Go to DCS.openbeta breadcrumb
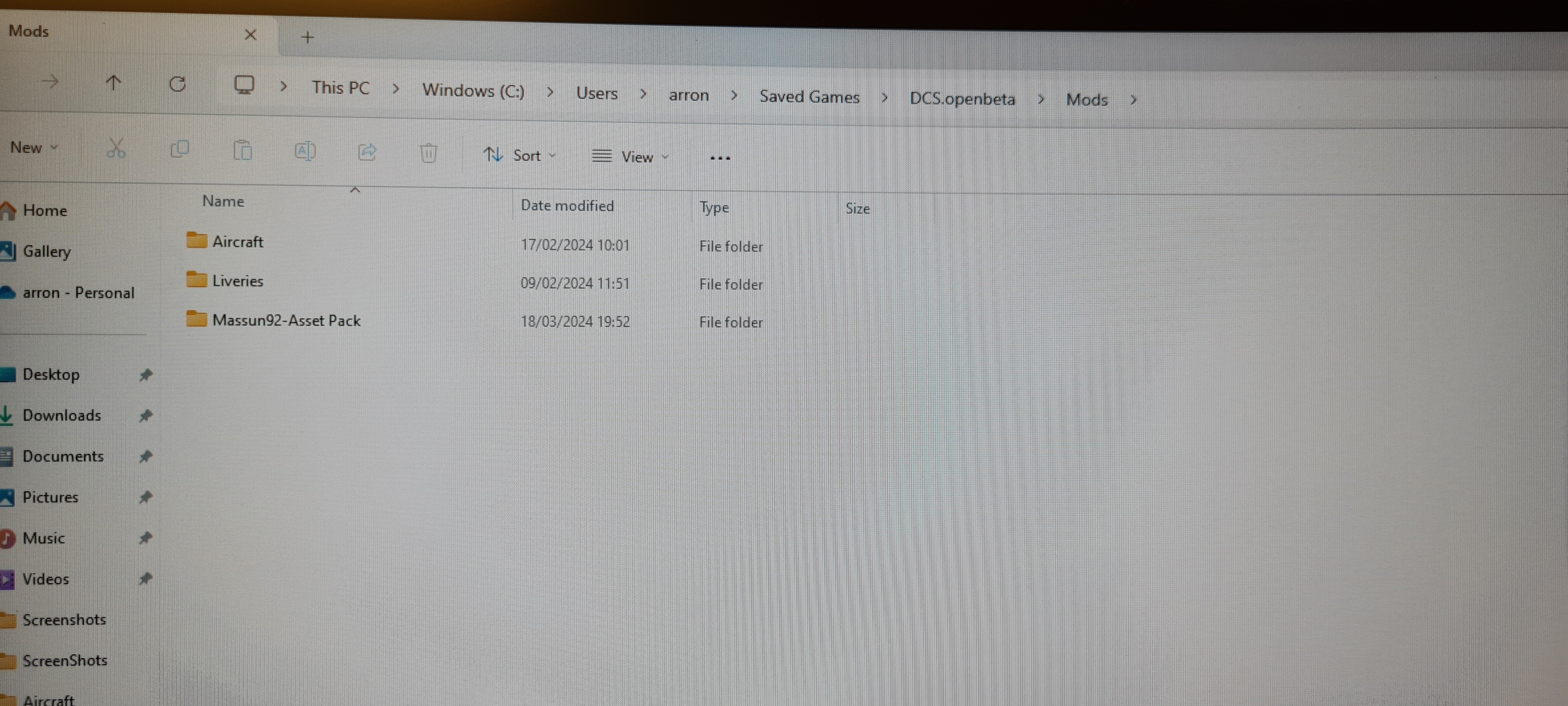The width and height of the screenshot is (1568, 706). (962, 99)
